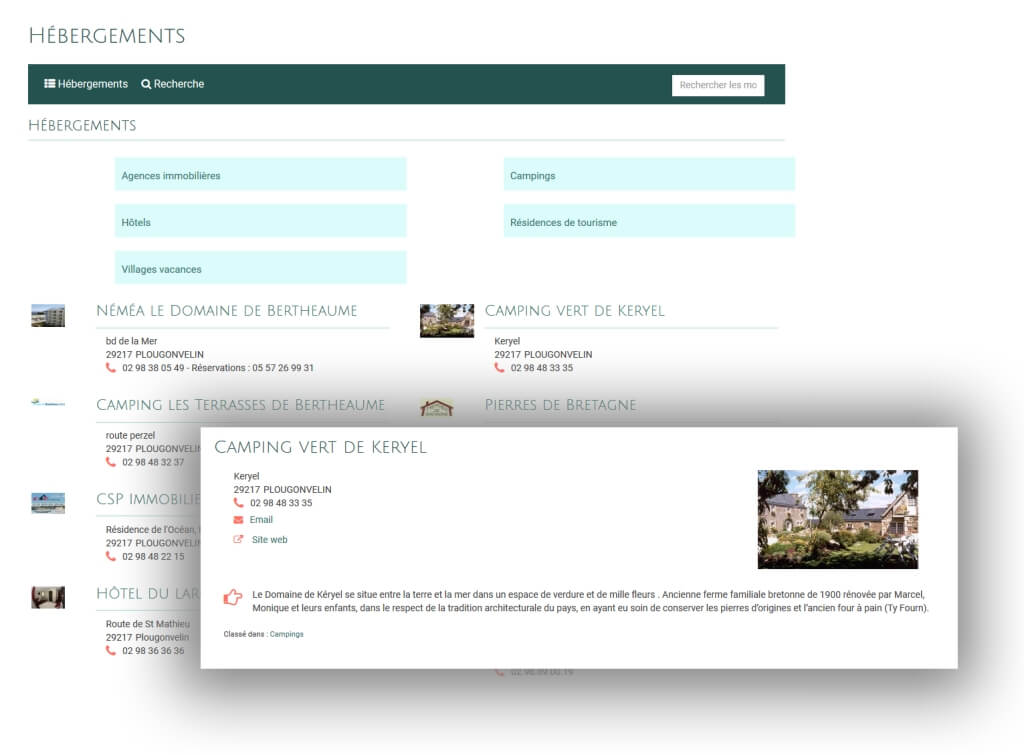Open the Villages vacances category
Screen dimensions: 1024x755
pyautogui.click(x=261, y=268)
